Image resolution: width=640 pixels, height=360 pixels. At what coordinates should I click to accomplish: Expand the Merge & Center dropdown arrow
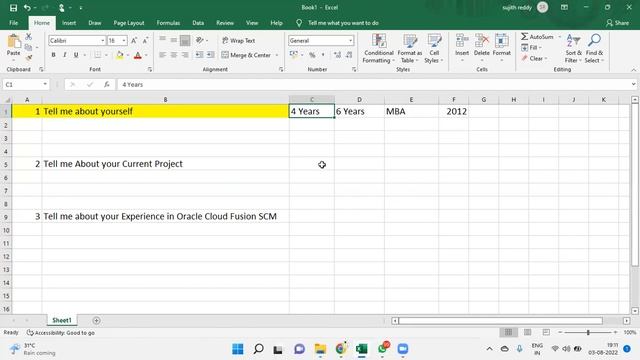click(x=277, y=55)
